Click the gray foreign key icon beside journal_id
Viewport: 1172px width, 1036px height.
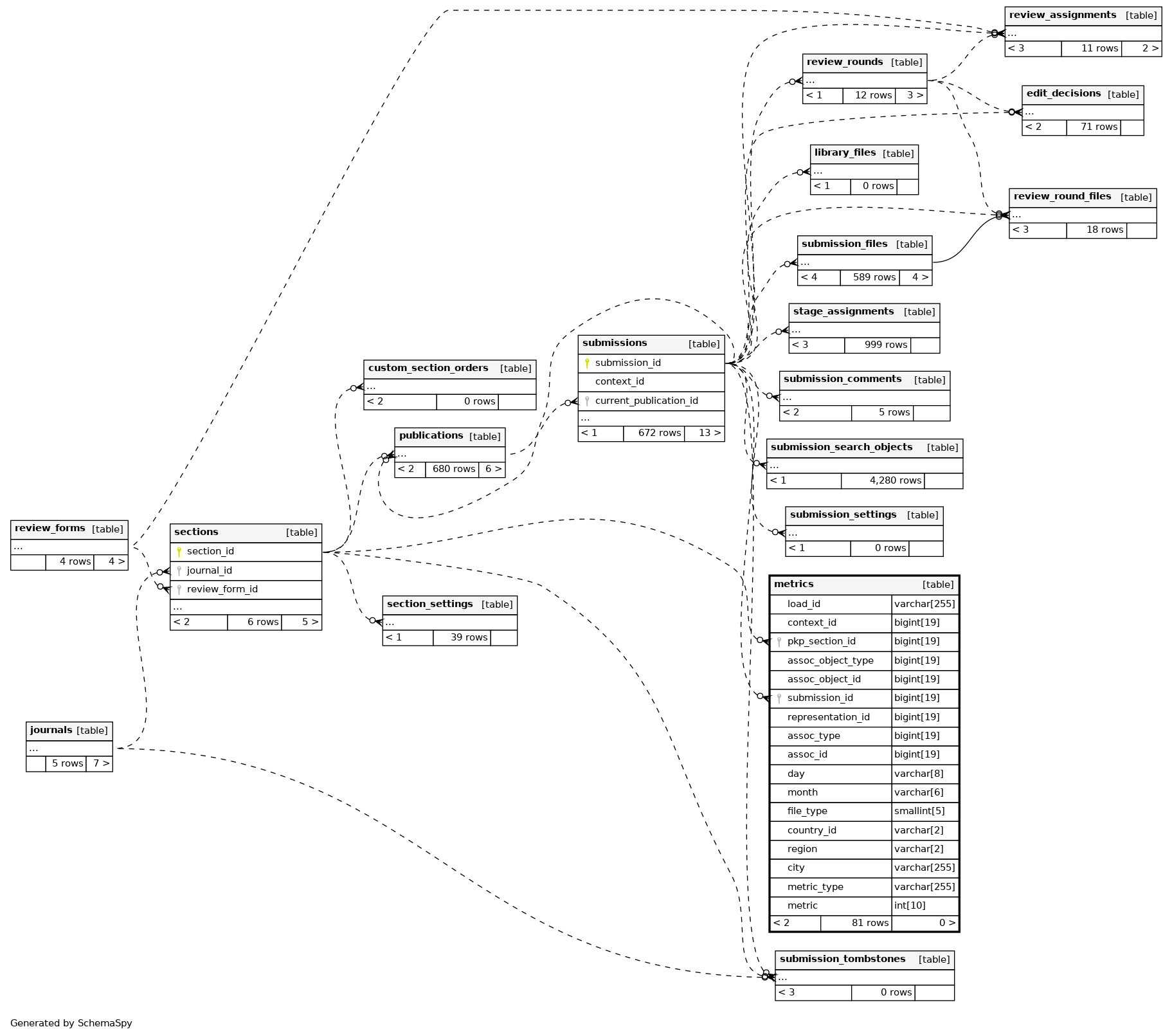pyautogui.click(x=179, y=570)
